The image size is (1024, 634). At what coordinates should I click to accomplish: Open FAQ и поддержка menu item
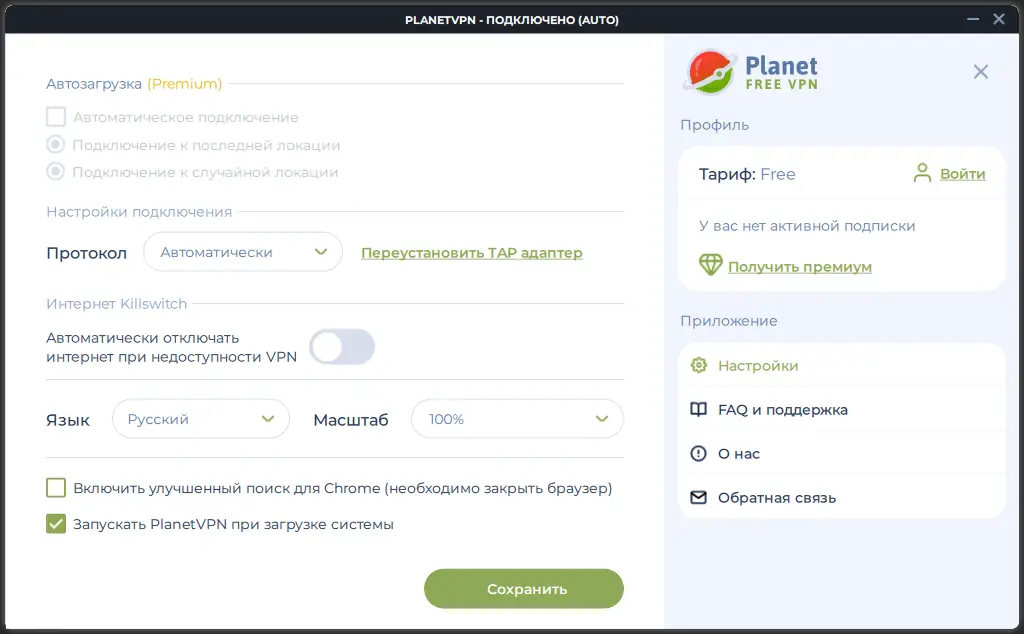pyautogui.click(x=841, y=409)
